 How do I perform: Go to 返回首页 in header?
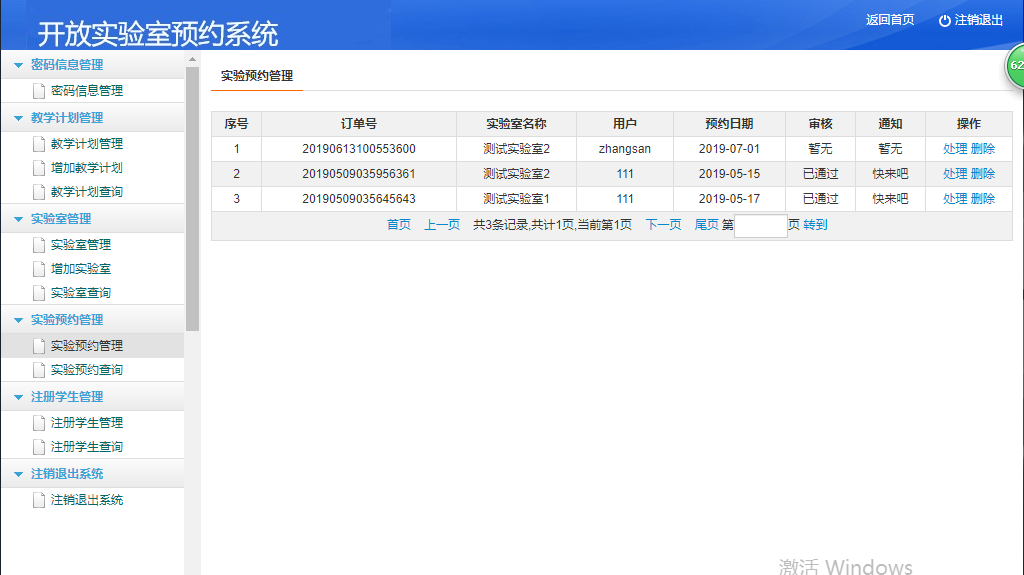click(890, 20)
